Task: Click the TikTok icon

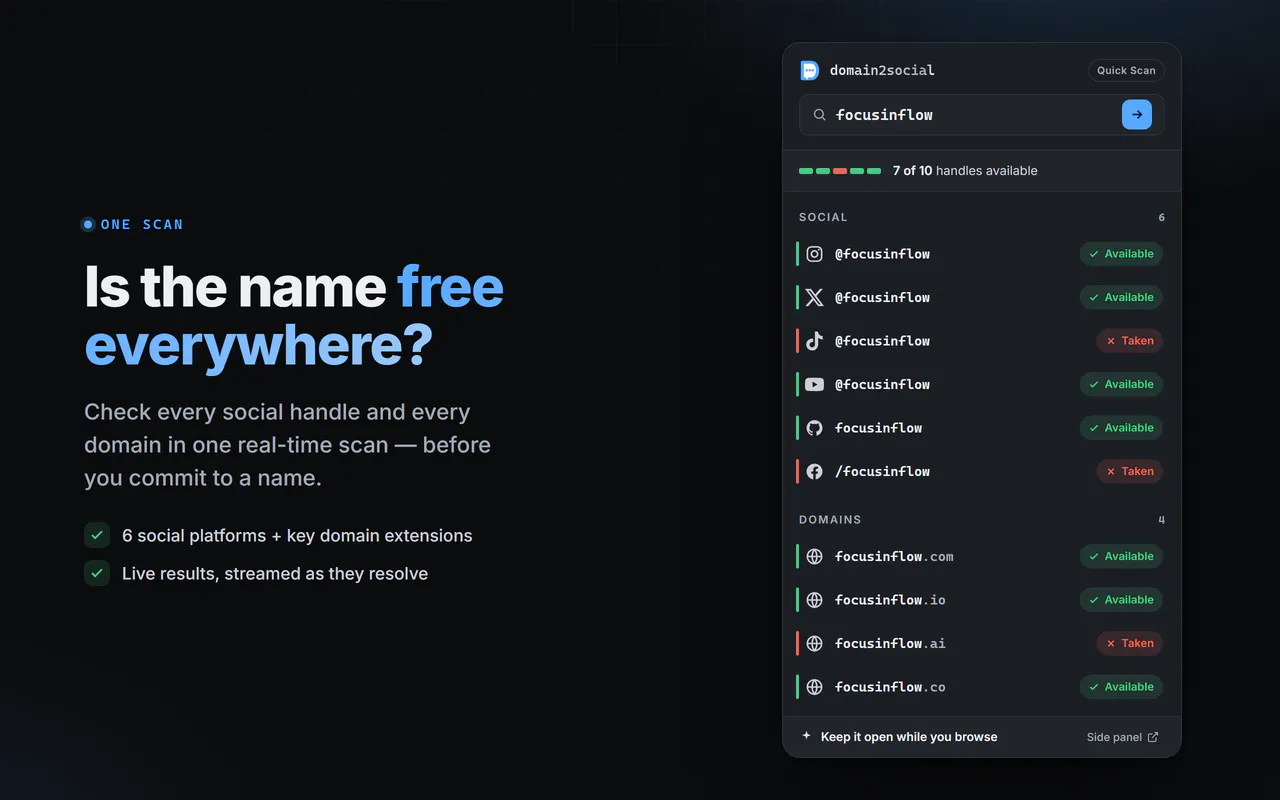Action: click(x=815, y=341)
